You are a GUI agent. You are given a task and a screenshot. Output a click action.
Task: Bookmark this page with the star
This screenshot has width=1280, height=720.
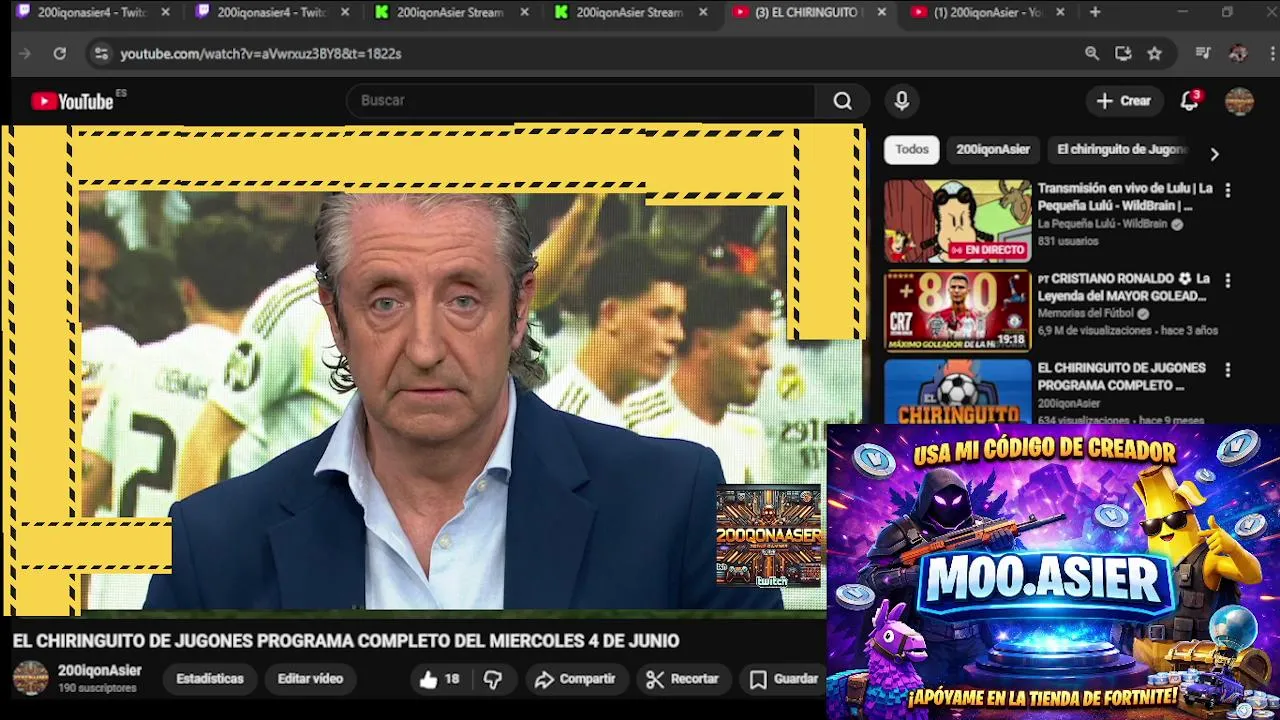pyautogui.click(x=1155, y=53)
